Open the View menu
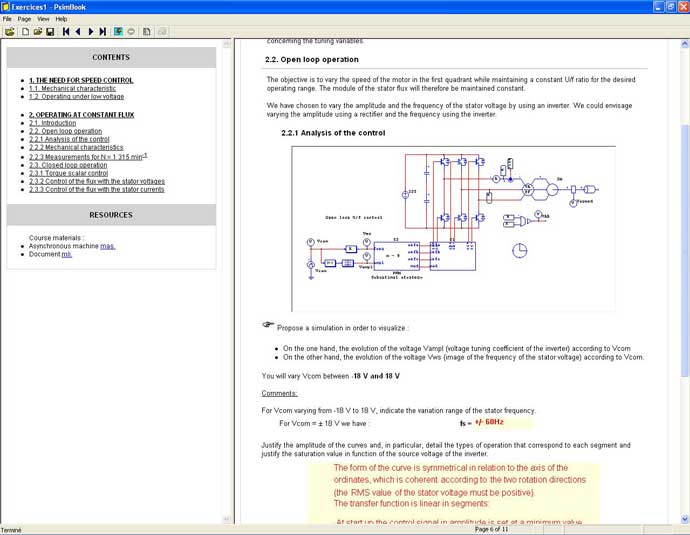The width and height of the screenshot is (690, 535). pyautogui.click(x=43, y=19)
